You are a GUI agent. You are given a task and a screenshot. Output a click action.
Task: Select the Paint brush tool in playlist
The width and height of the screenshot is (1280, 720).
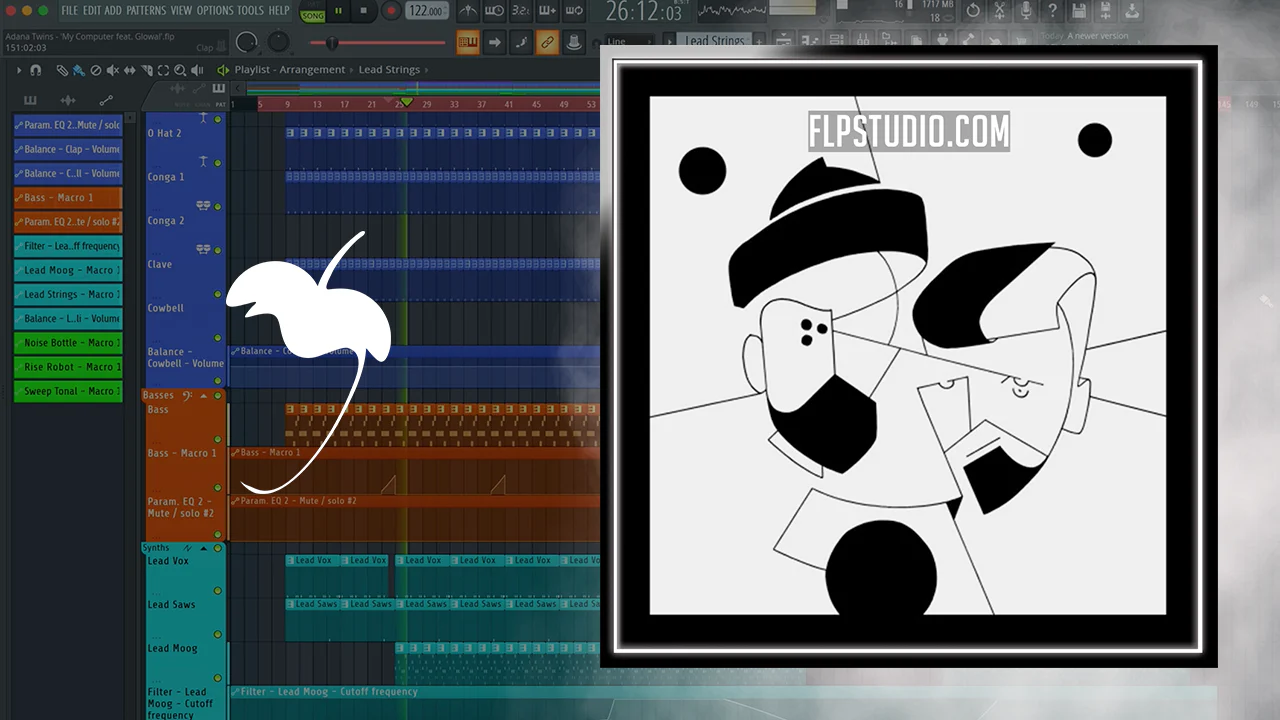(x=78, y=70)
